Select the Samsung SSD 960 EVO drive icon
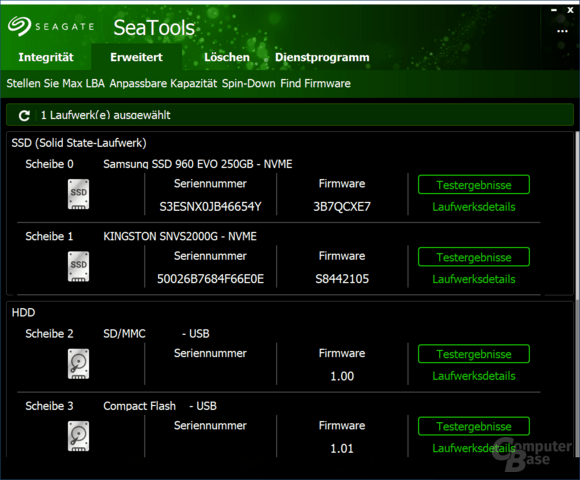 click(x=78, y=194)
